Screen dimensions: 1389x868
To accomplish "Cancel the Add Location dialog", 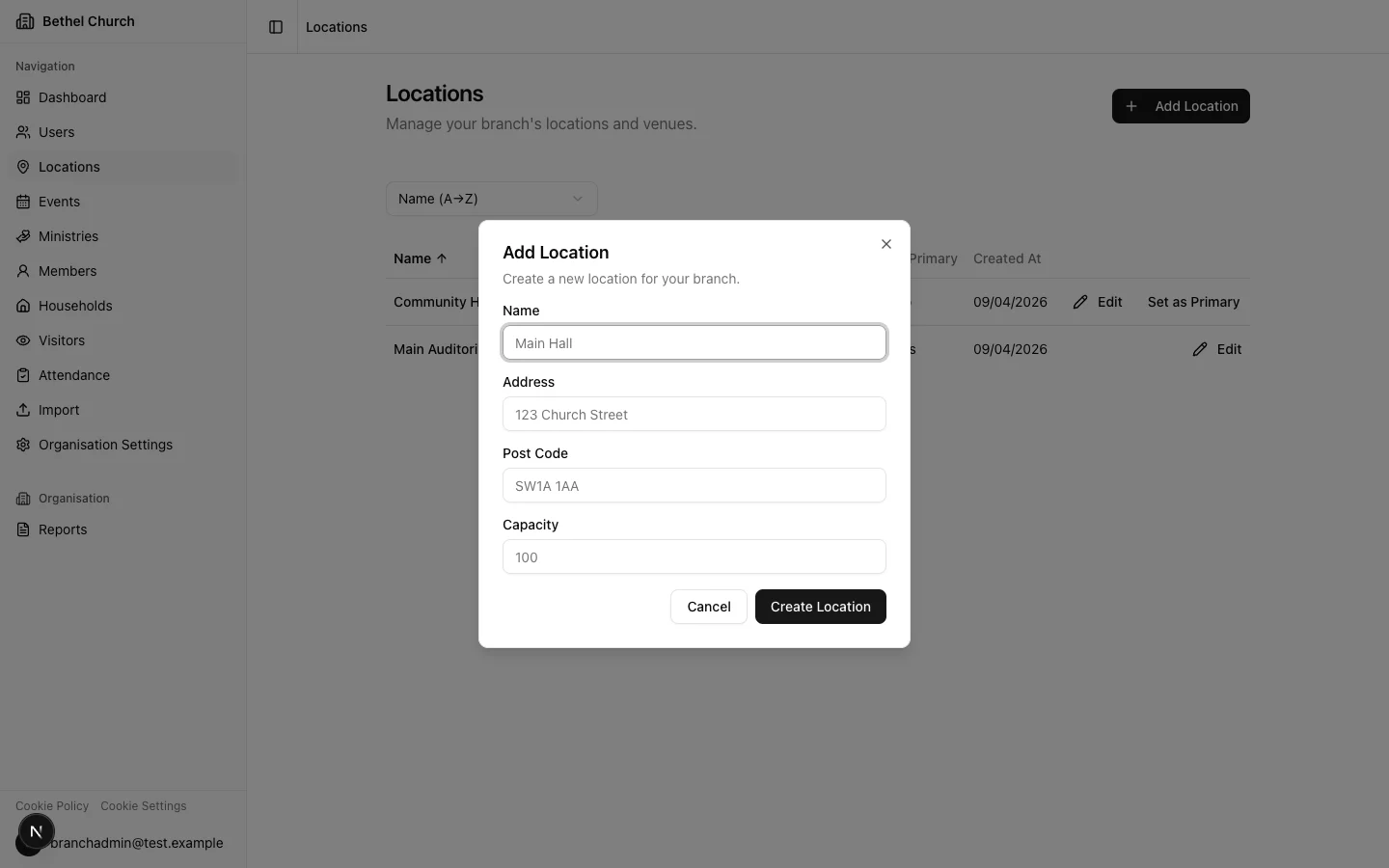I will pyautogui.click(x=709, y=607).
